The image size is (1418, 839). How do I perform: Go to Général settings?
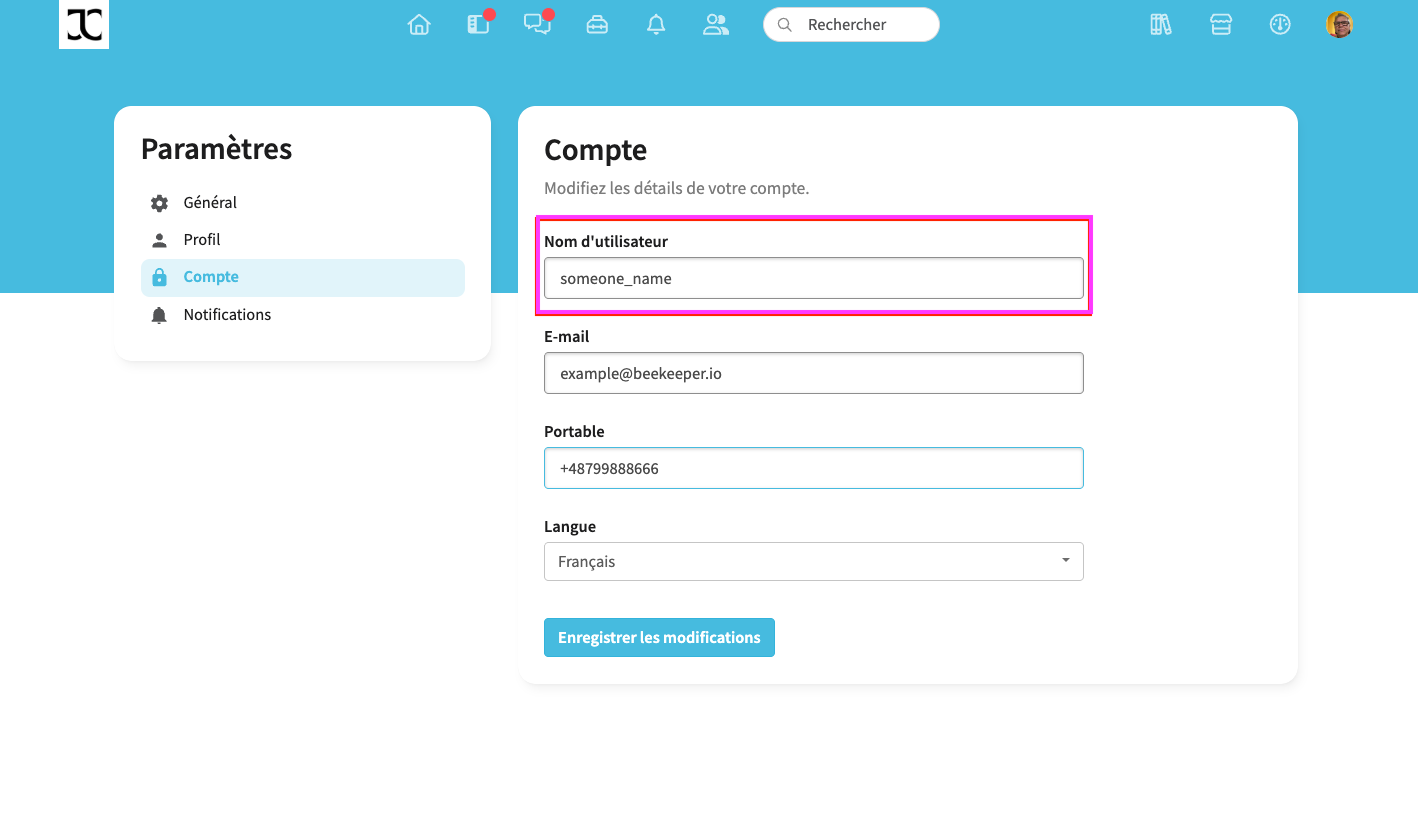pos(303,203)
